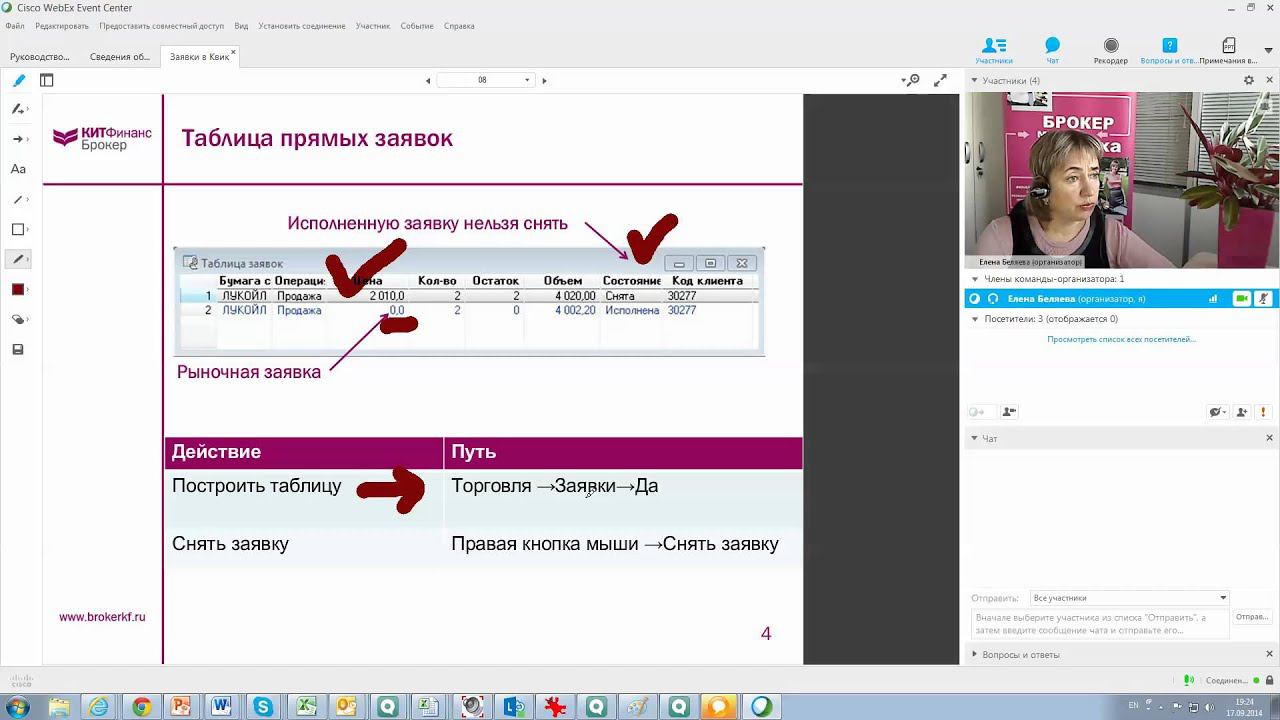The image size is (1280, 720).
Task: Click the red exclamation attention icon
Action: tap(1263, 412)
